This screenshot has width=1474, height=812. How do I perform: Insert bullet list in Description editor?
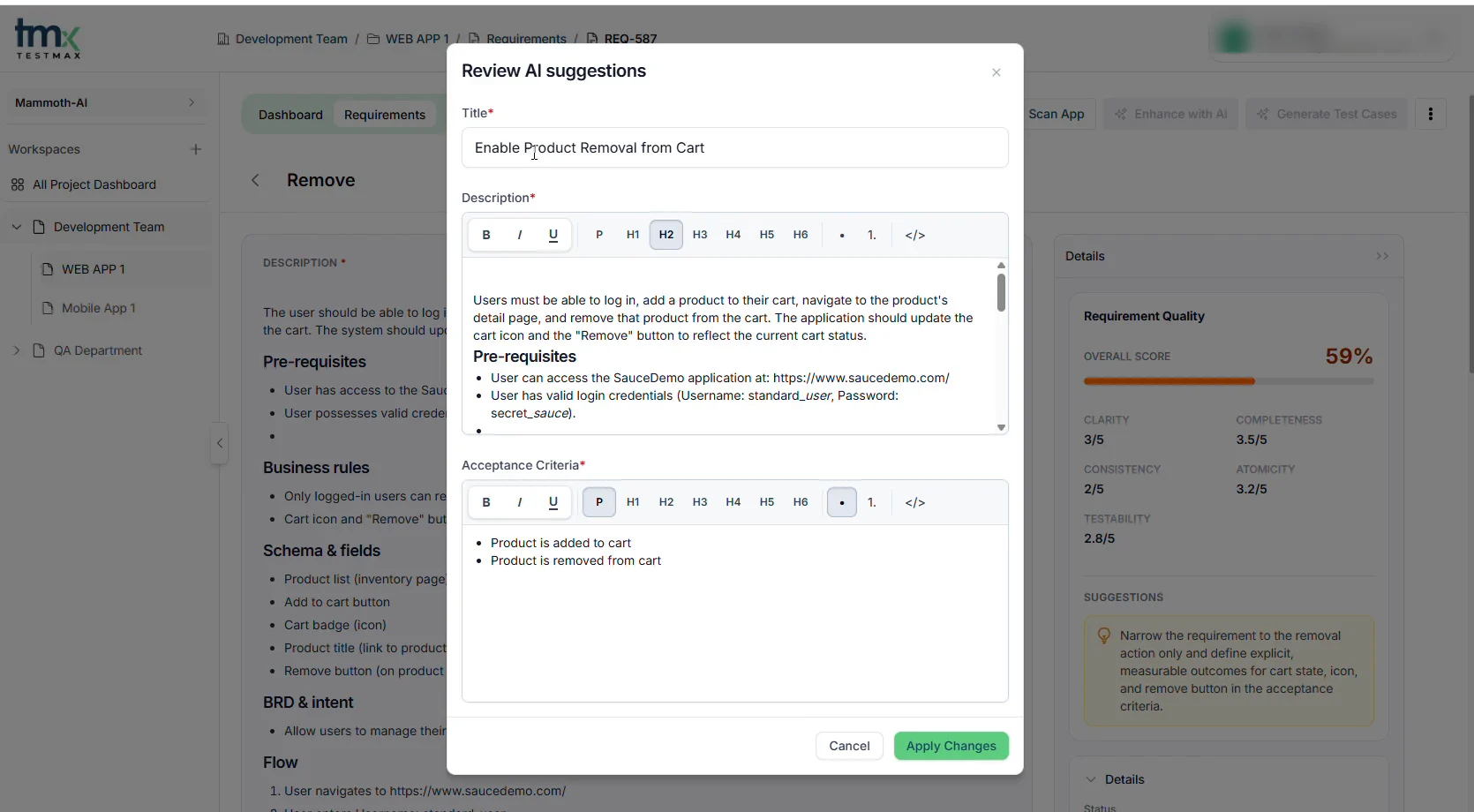(842, 235)
